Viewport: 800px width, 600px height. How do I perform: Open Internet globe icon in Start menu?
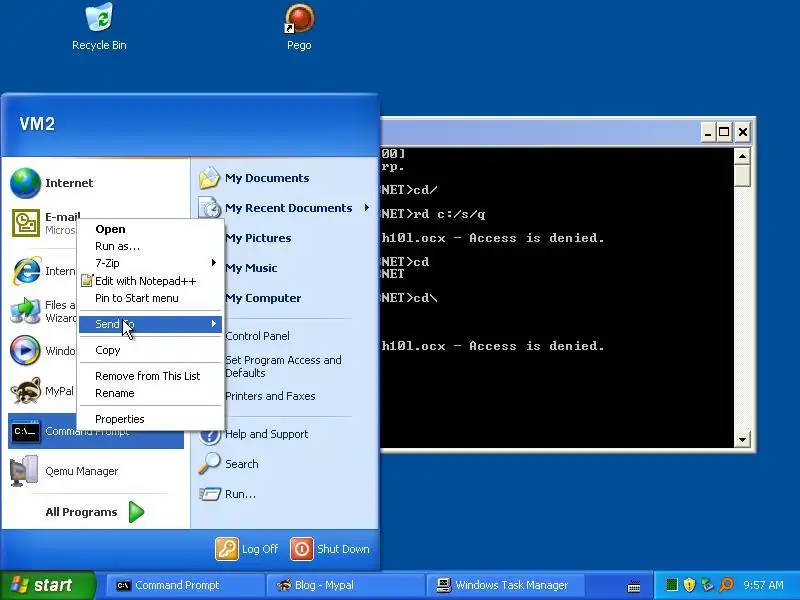tap(25, 183)
